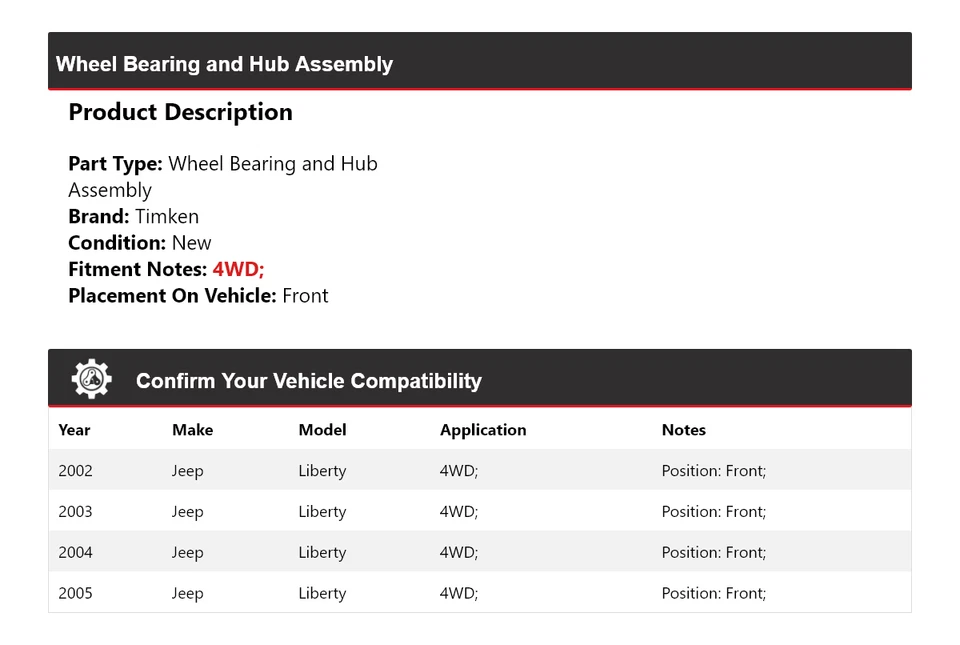Viewport: 960px width, 645px height.
Task: Open the Confirm Your Vehicle Compatibility banner
Action: (x=308, y=381)
